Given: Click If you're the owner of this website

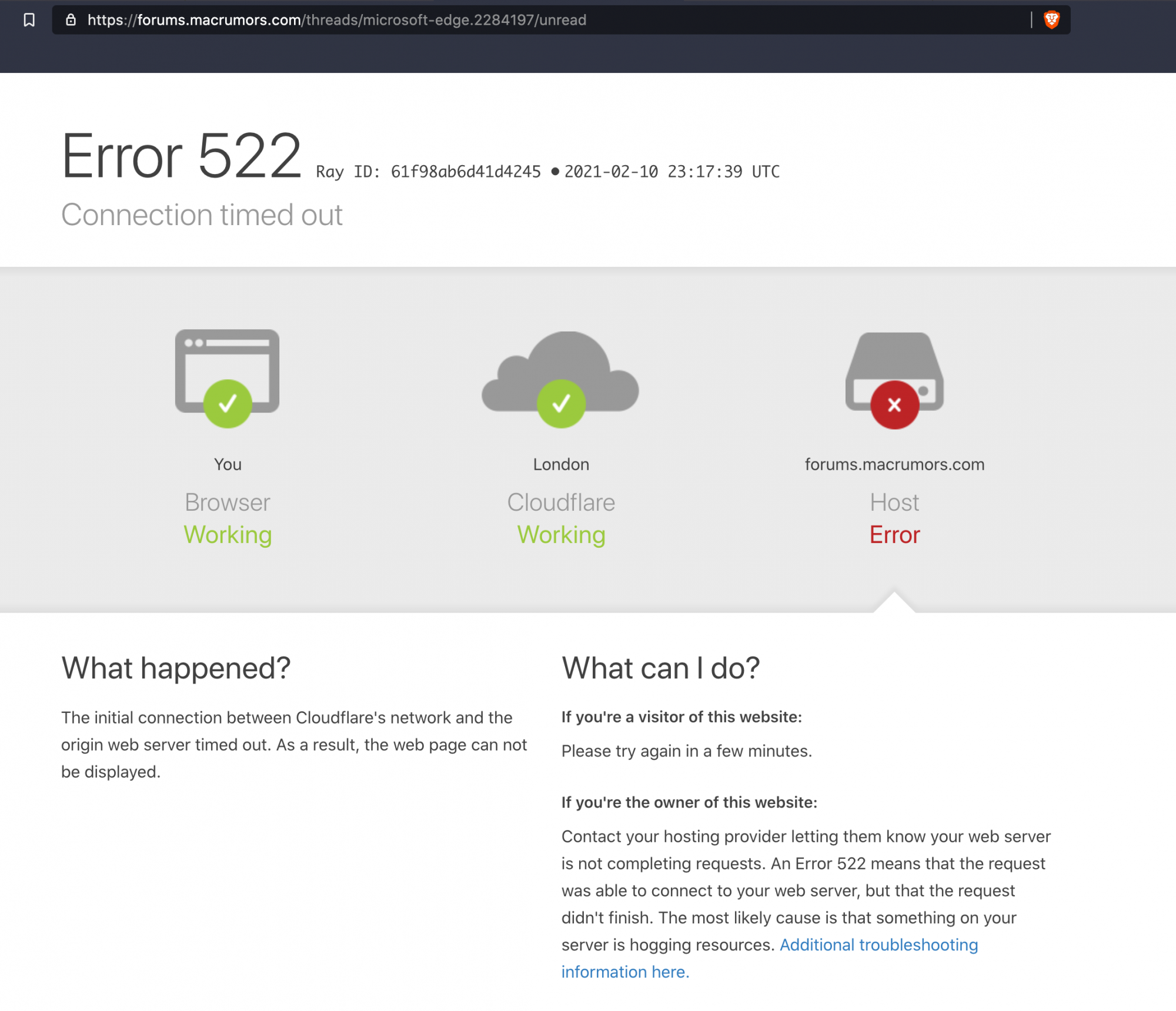Looking at the screenshot, I should point(689,802).
